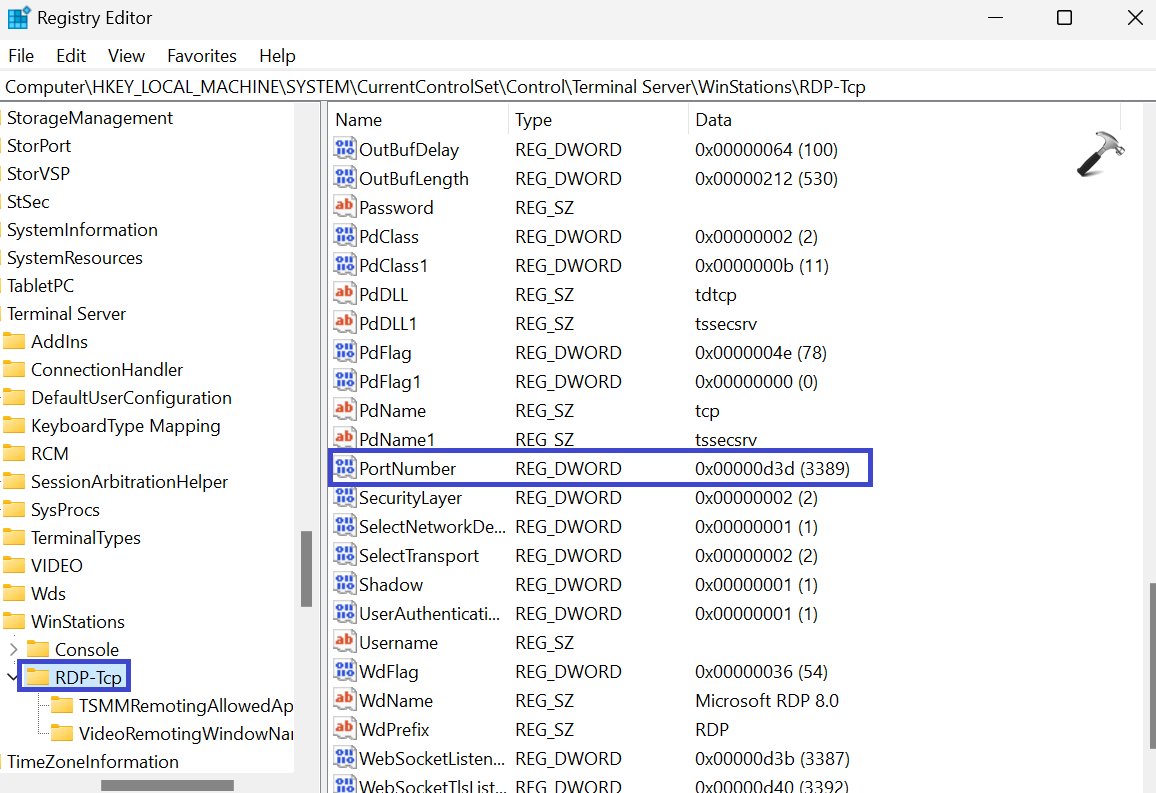Sort values by Type column header
Image resolution: width=1156 pixels, height=793 pixels.
pyautogui.click(x=533, y=120)
